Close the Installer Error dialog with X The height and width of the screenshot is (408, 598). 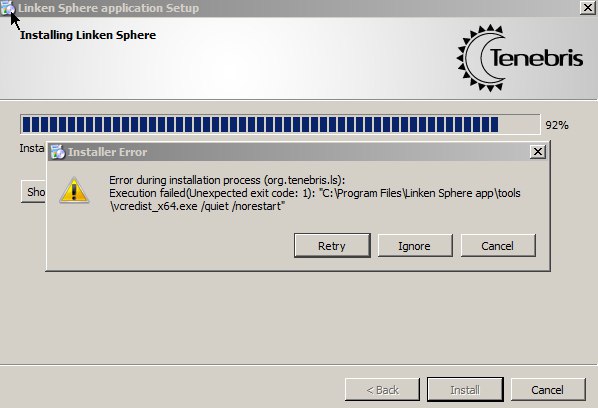pyautogui.click(x=537, y=152)
